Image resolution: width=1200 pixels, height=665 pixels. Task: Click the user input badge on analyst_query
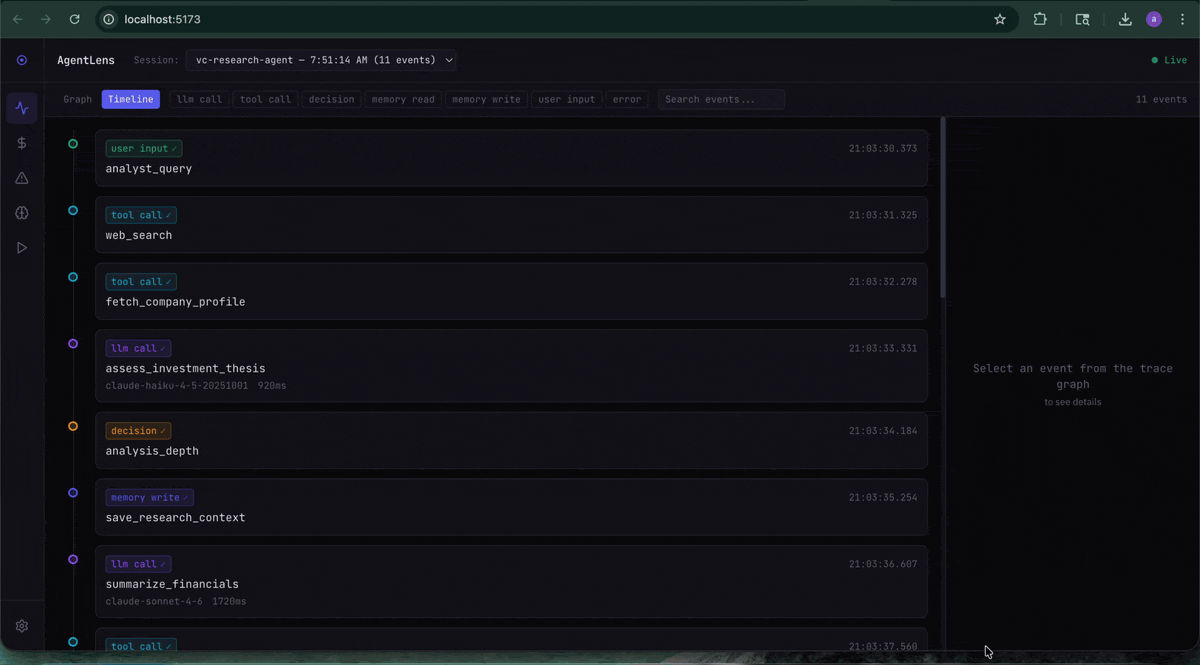click(144, 149)
